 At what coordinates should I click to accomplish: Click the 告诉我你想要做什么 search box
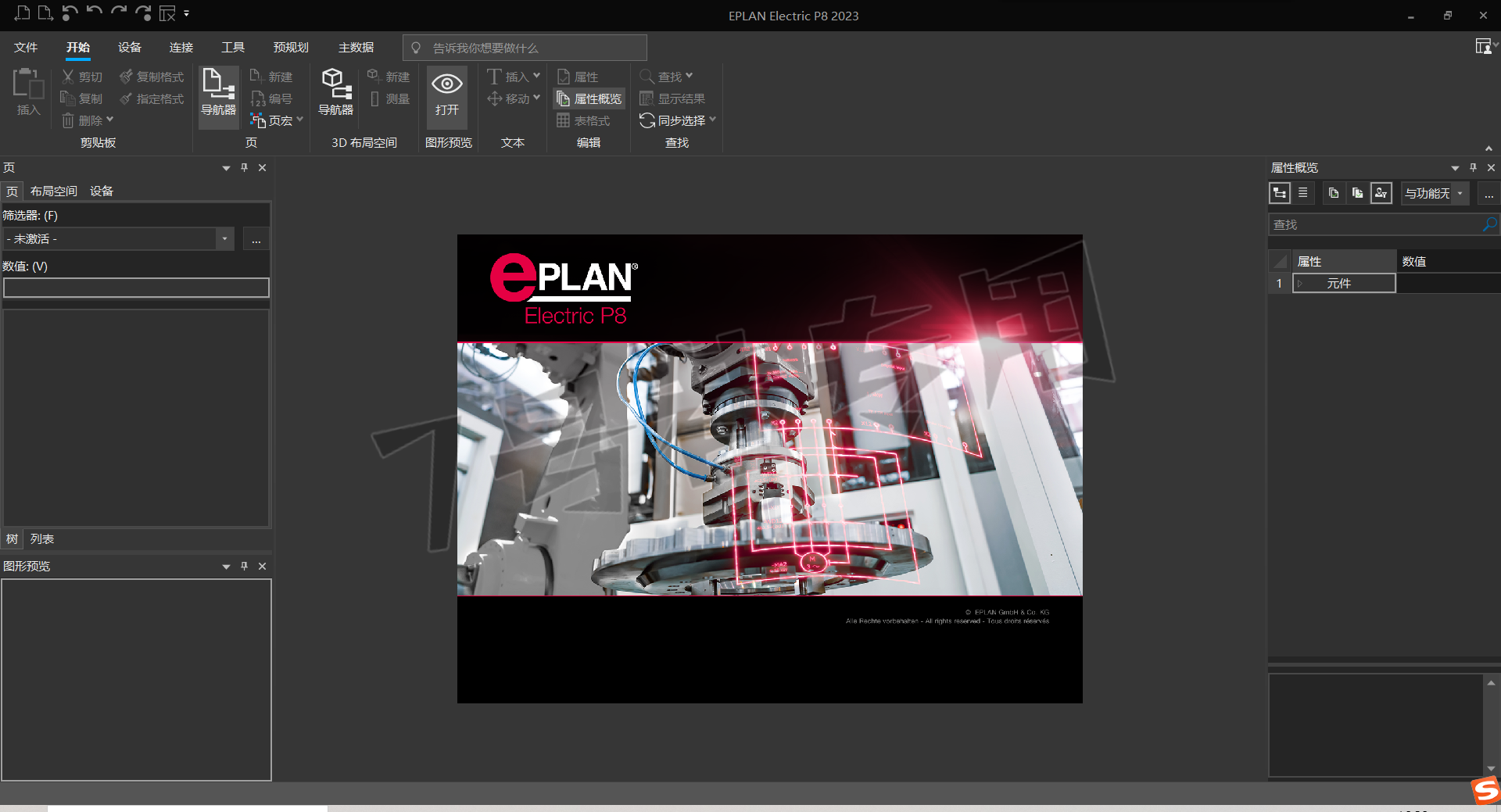point(525,48)
